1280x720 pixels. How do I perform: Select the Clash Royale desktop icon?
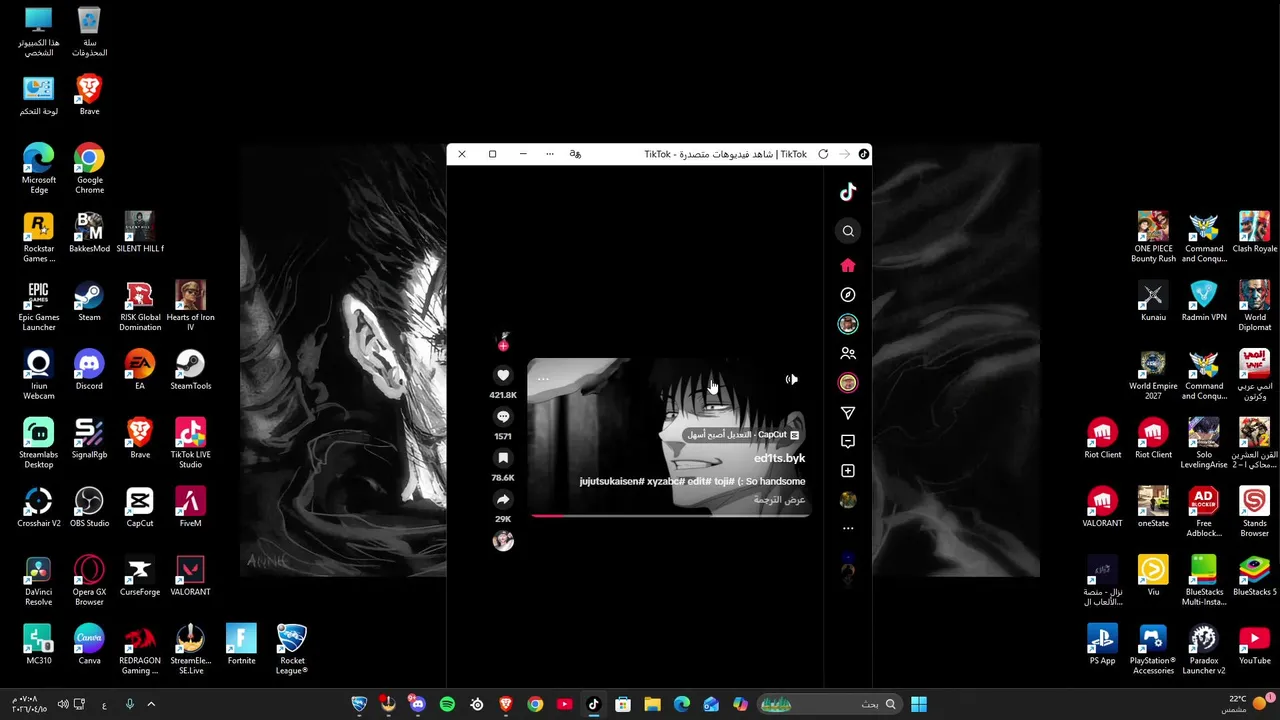coord(1255,233)
